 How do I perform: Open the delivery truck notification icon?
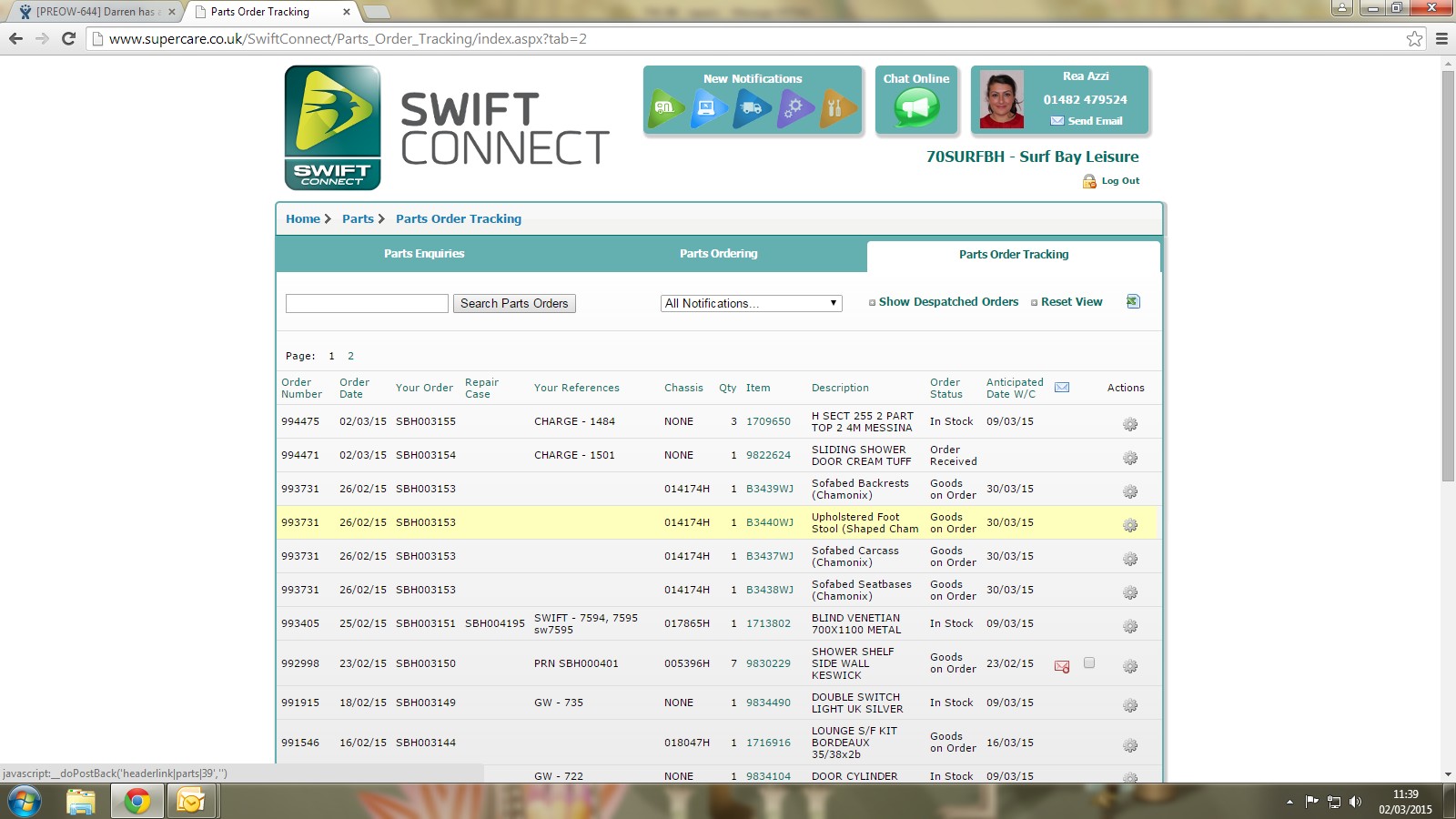click(x=752, y=108)
